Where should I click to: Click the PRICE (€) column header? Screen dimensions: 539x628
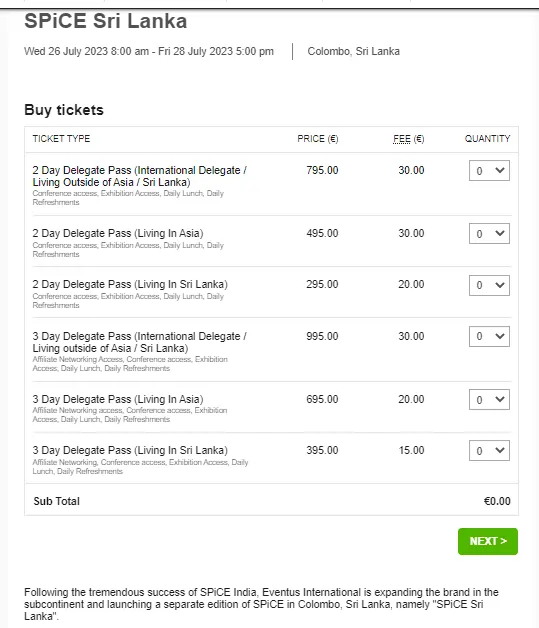(318, 139)
